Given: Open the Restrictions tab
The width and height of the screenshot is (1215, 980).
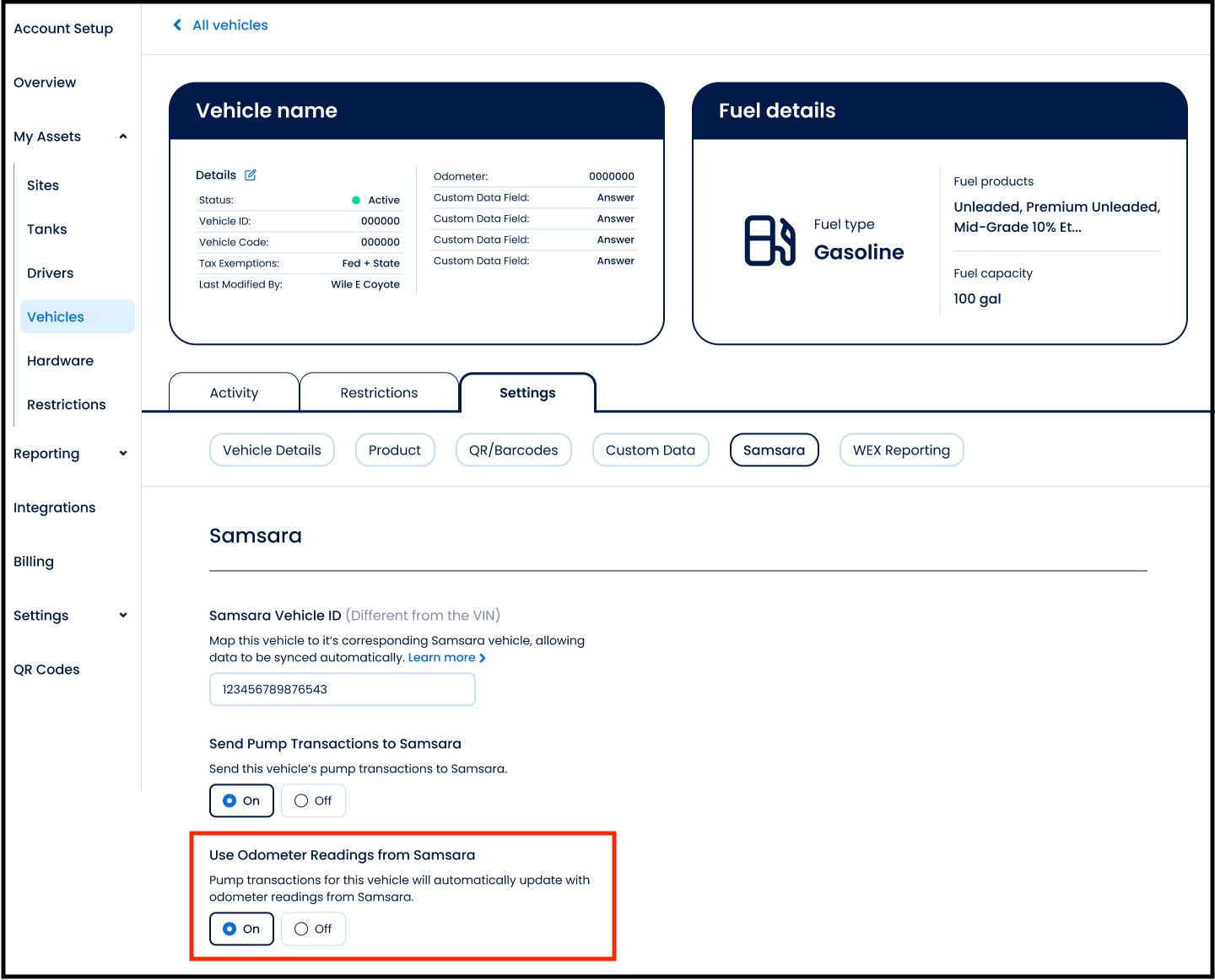Looking at the screenshot, I should pyautogui.click(x=379, y=393).
